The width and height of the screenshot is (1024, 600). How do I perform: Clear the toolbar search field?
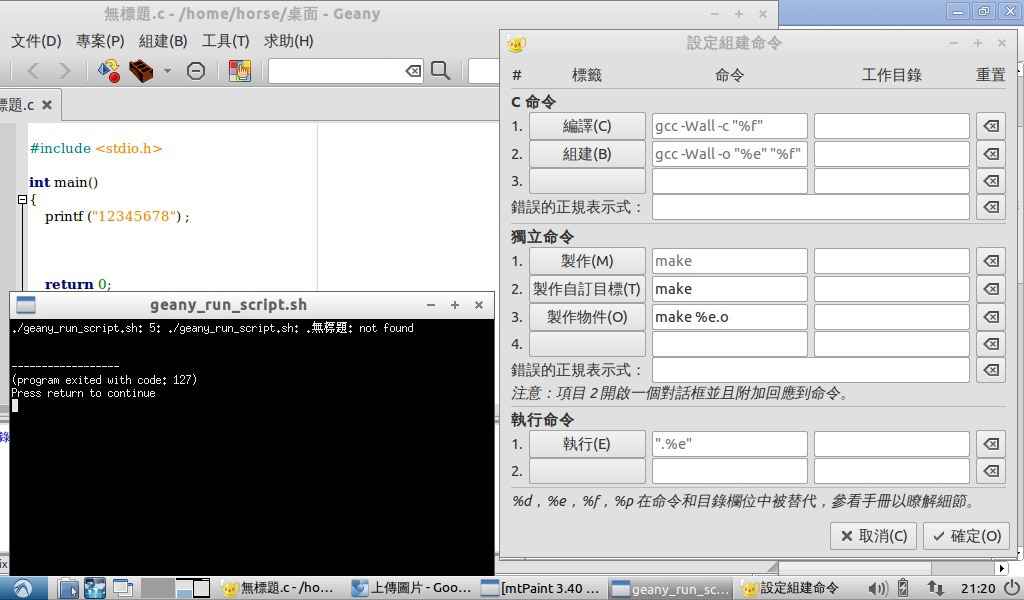pyautogui.click(x=413, y=71)
